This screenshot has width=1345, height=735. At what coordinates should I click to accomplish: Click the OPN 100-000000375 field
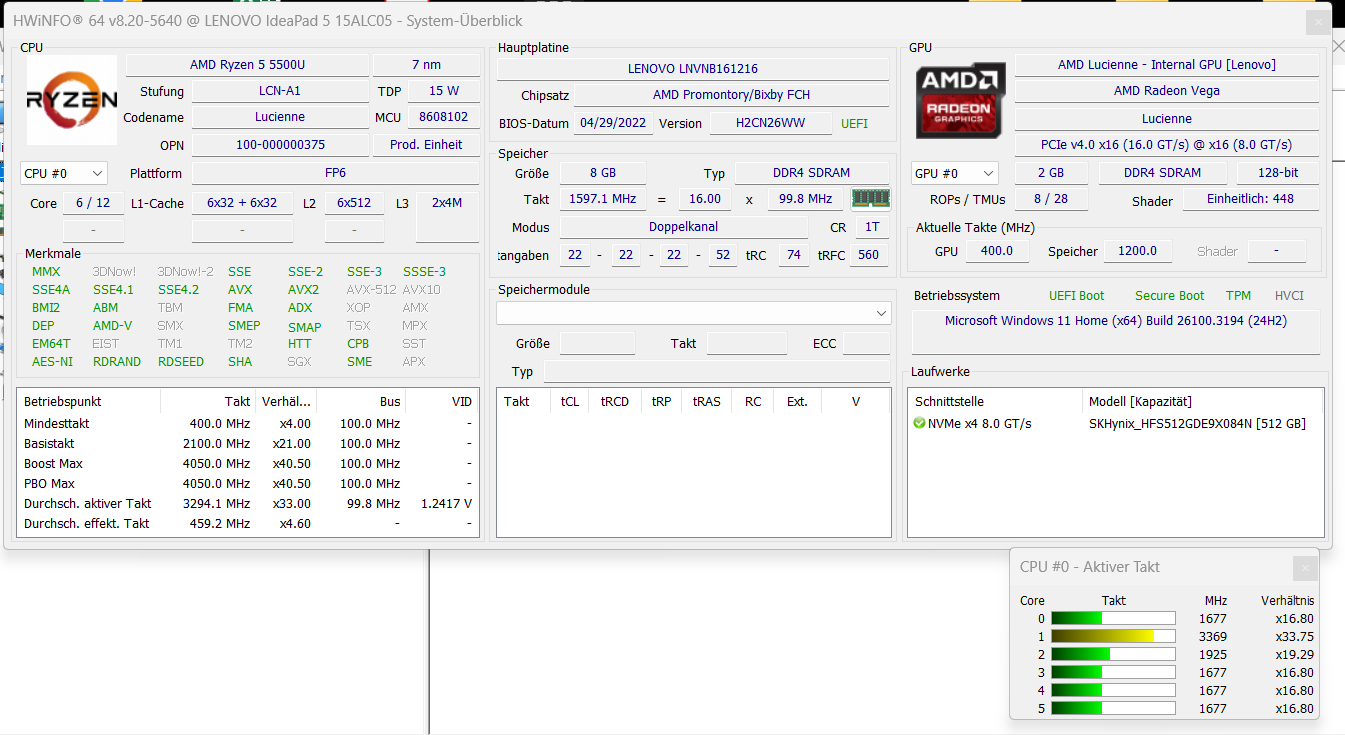tap(280, 145)
